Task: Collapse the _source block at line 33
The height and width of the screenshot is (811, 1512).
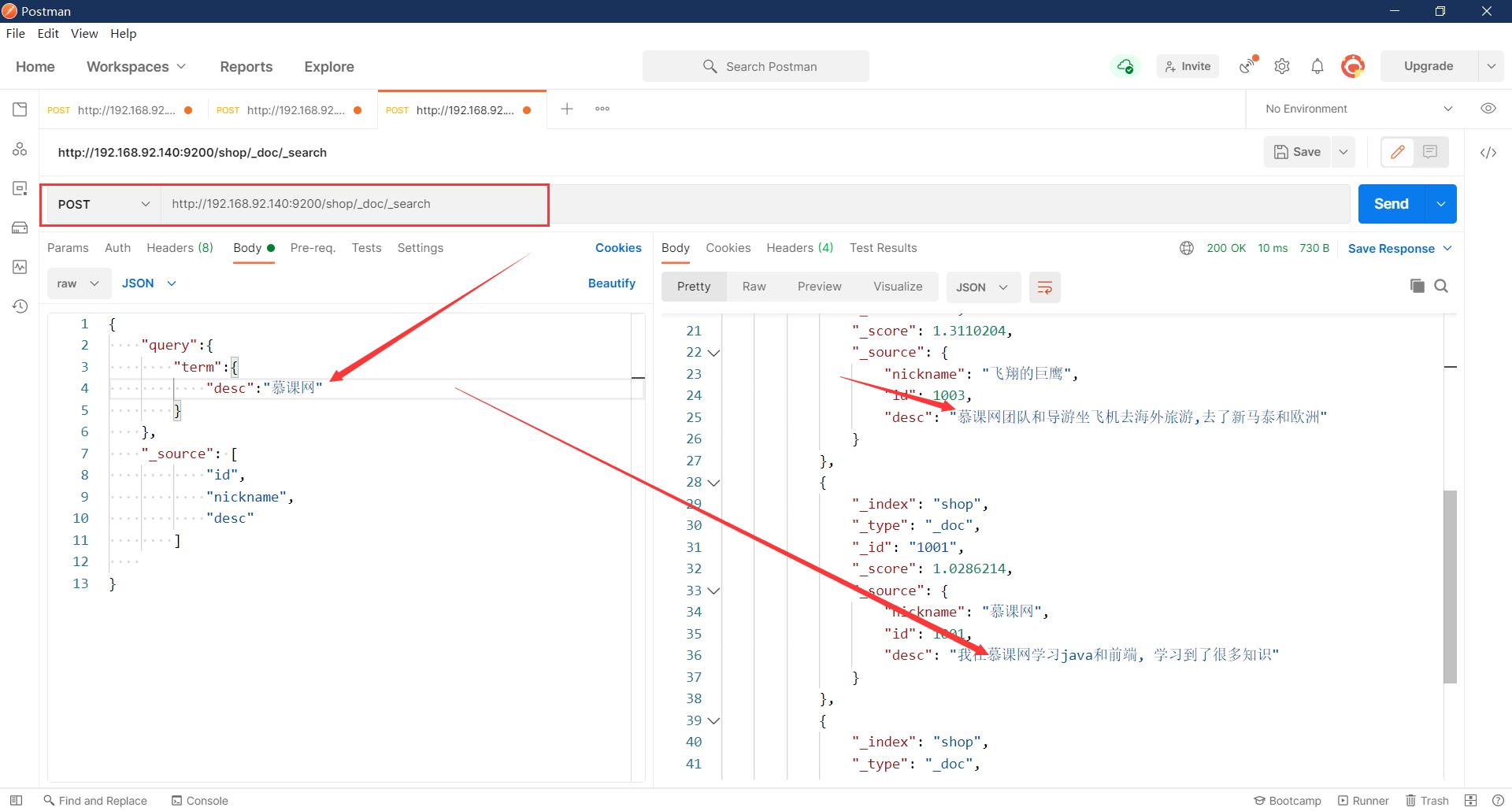Action: tap(714, 591)
